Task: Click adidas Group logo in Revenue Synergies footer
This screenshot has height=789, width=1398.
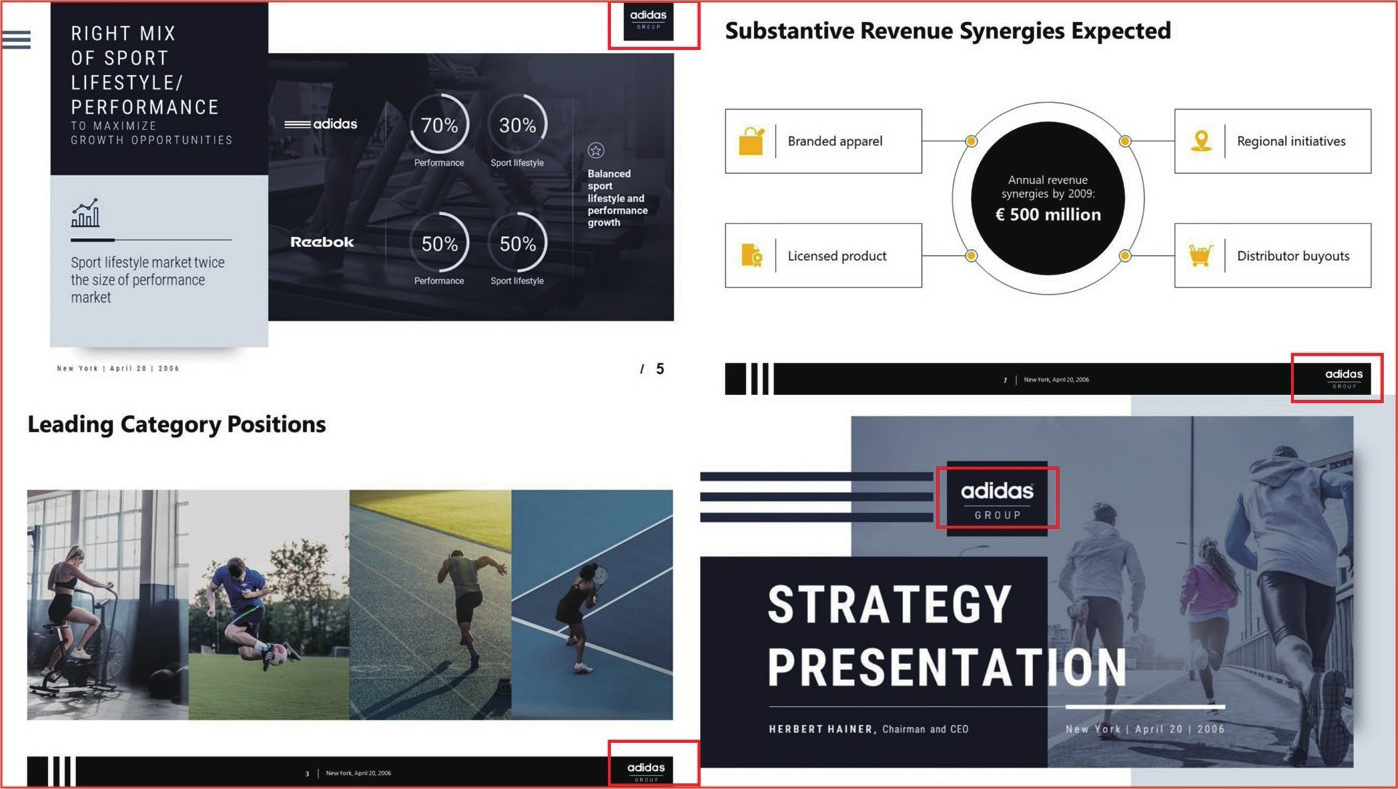Action: [1343, 378]
